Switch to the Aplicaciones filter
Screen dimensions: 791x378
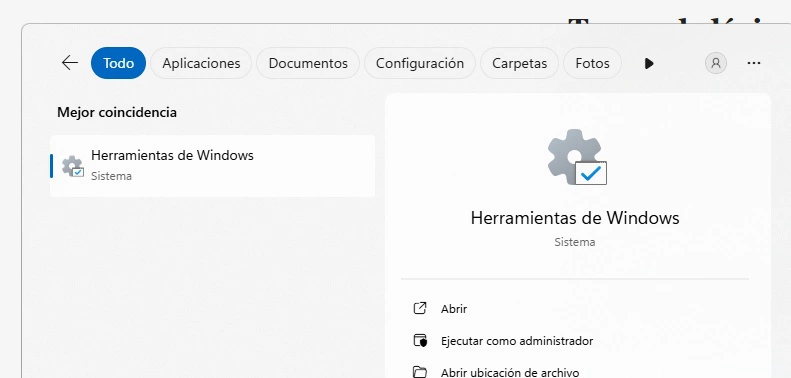[x=201, y=63]
